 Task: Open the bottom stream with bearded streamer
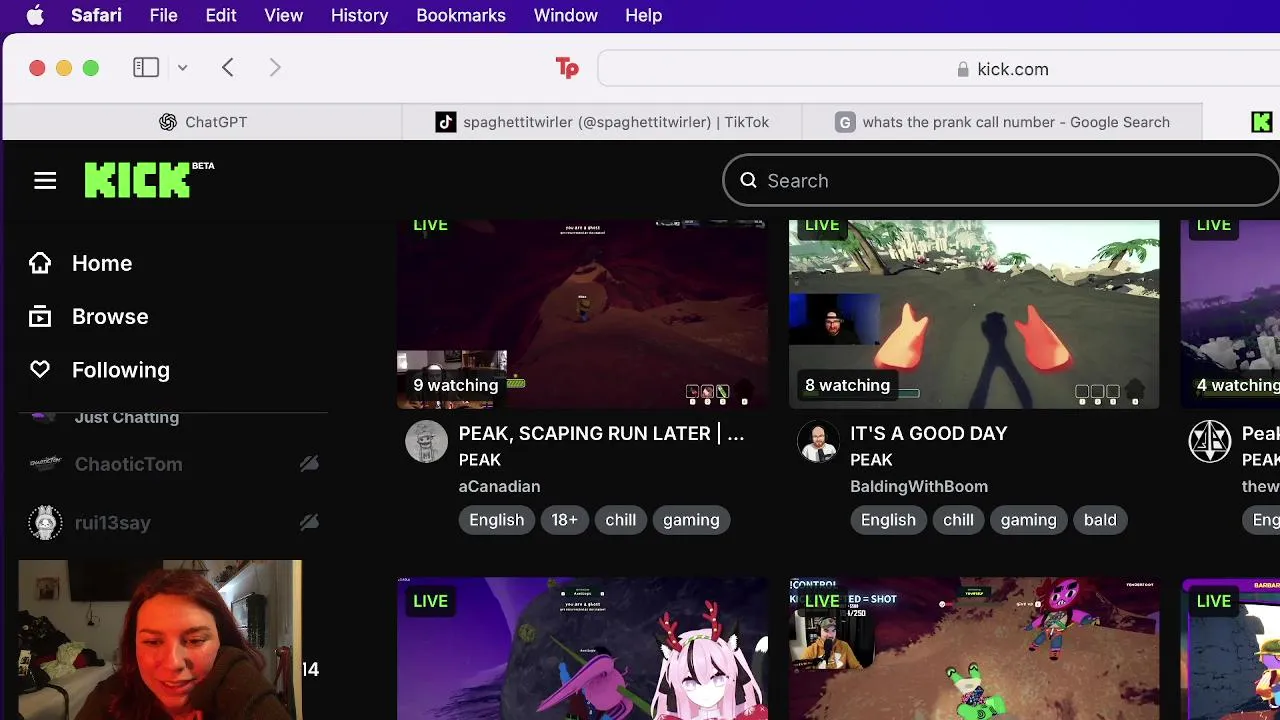974,649
